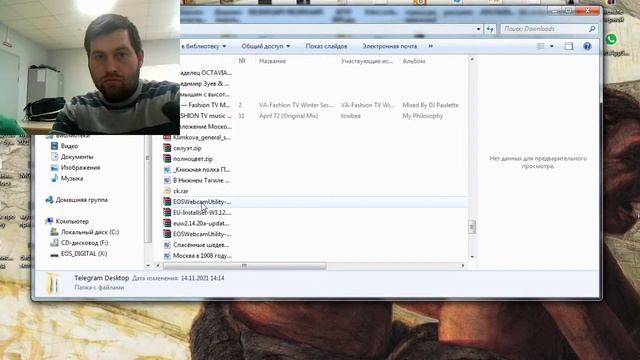
Task: Expand the view options dropdown arrow
Action: pyautogui.click(x=552, y=46)
